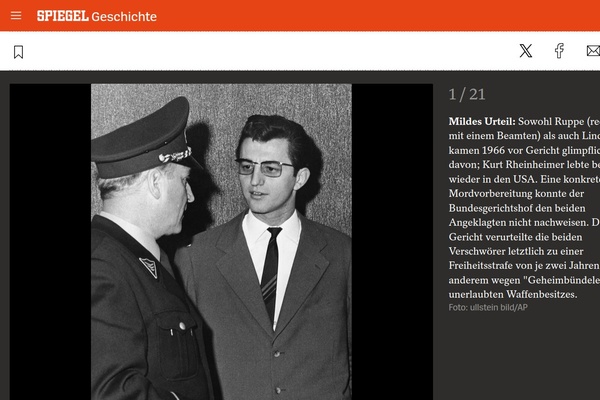Click the glasses of the man in the suit

(264, 167)
